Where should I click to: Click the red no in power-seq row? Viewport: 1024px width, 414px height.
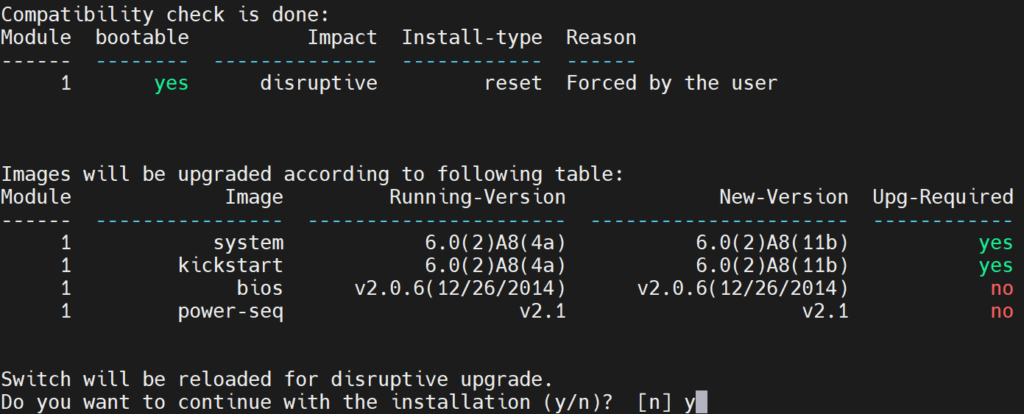pyautogui.click(x=1002, y=312)
